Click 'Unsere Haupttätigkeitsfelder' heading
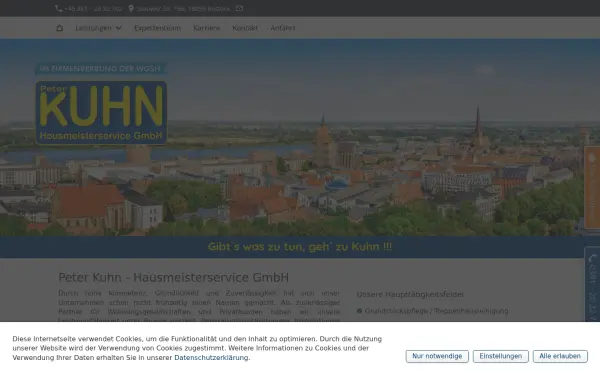The image size is (600, 375). tap(410, 295)
